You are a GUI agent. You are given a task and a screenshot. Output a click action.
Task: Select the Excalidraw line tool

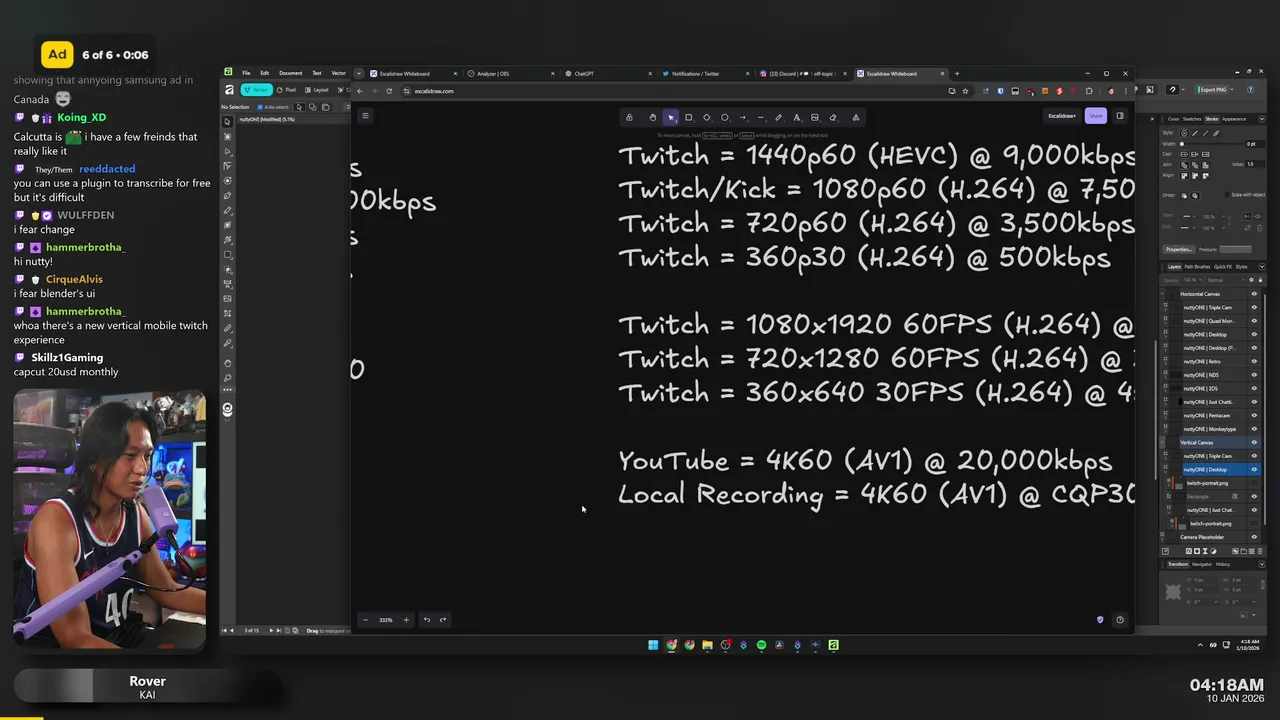coord(761,117)
